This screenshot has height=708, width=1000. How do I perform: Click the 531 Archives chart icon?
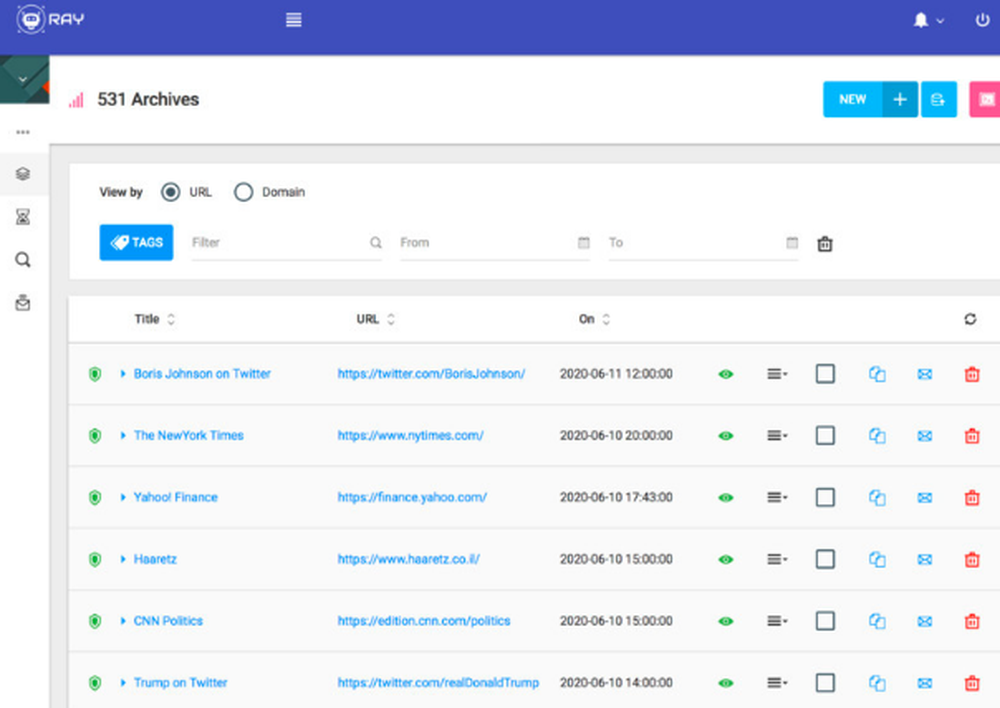tap(76, 100)
